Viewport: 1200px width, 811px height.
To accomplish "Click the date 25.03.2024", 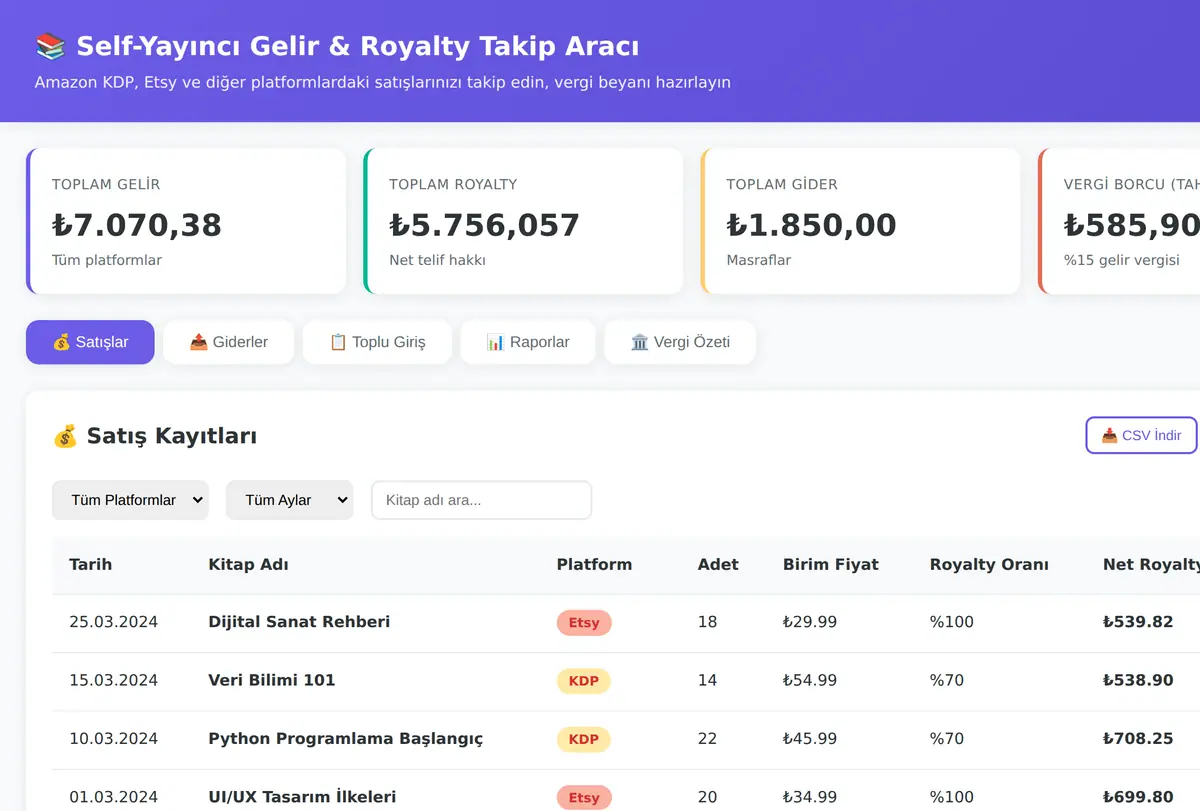I will pos(113,622).
